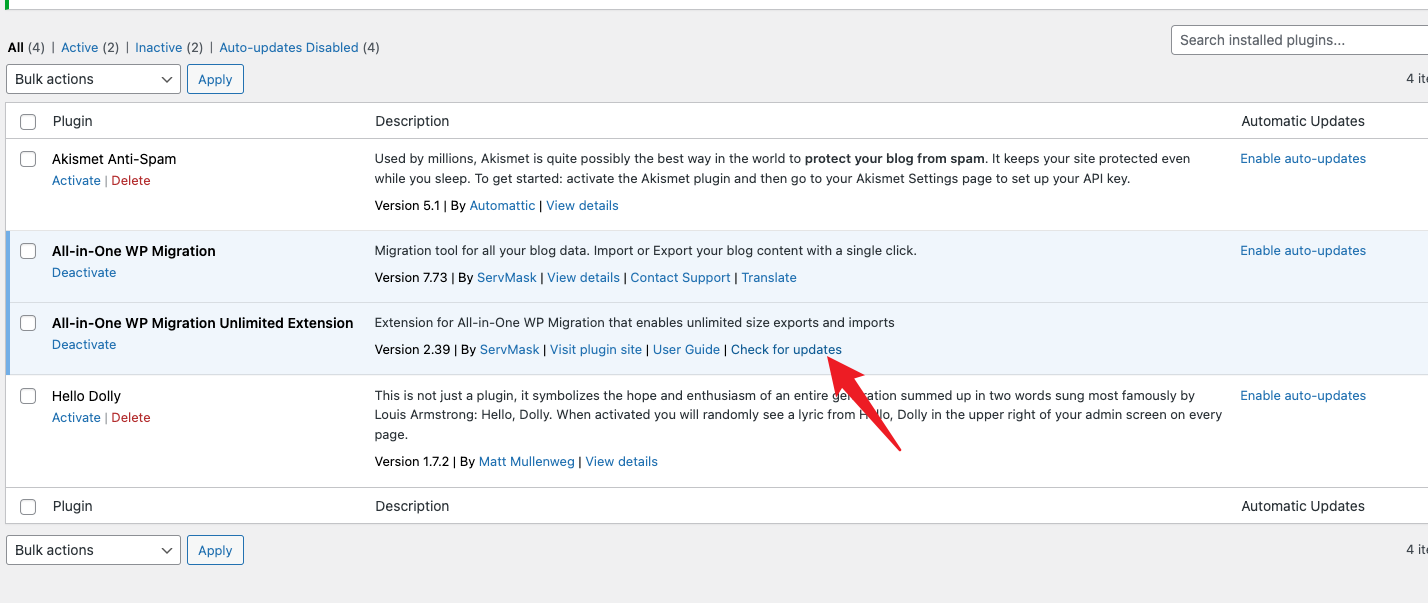The width and height of the screenshot is (1428, 603).
Task: Open Contact Support link for ServMask
Action: coord(680,277)
